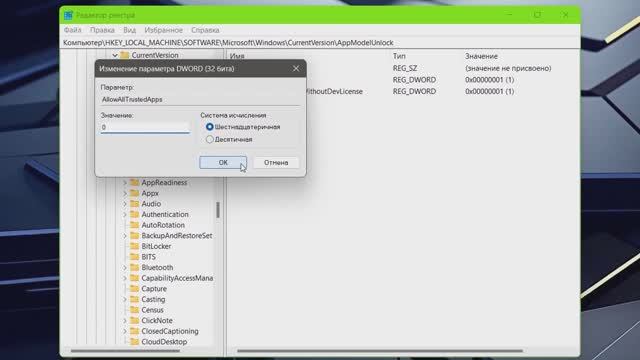Click the CloudDesktop folder icon
This screenshot has width=640, height=360.
click(134, 342)
